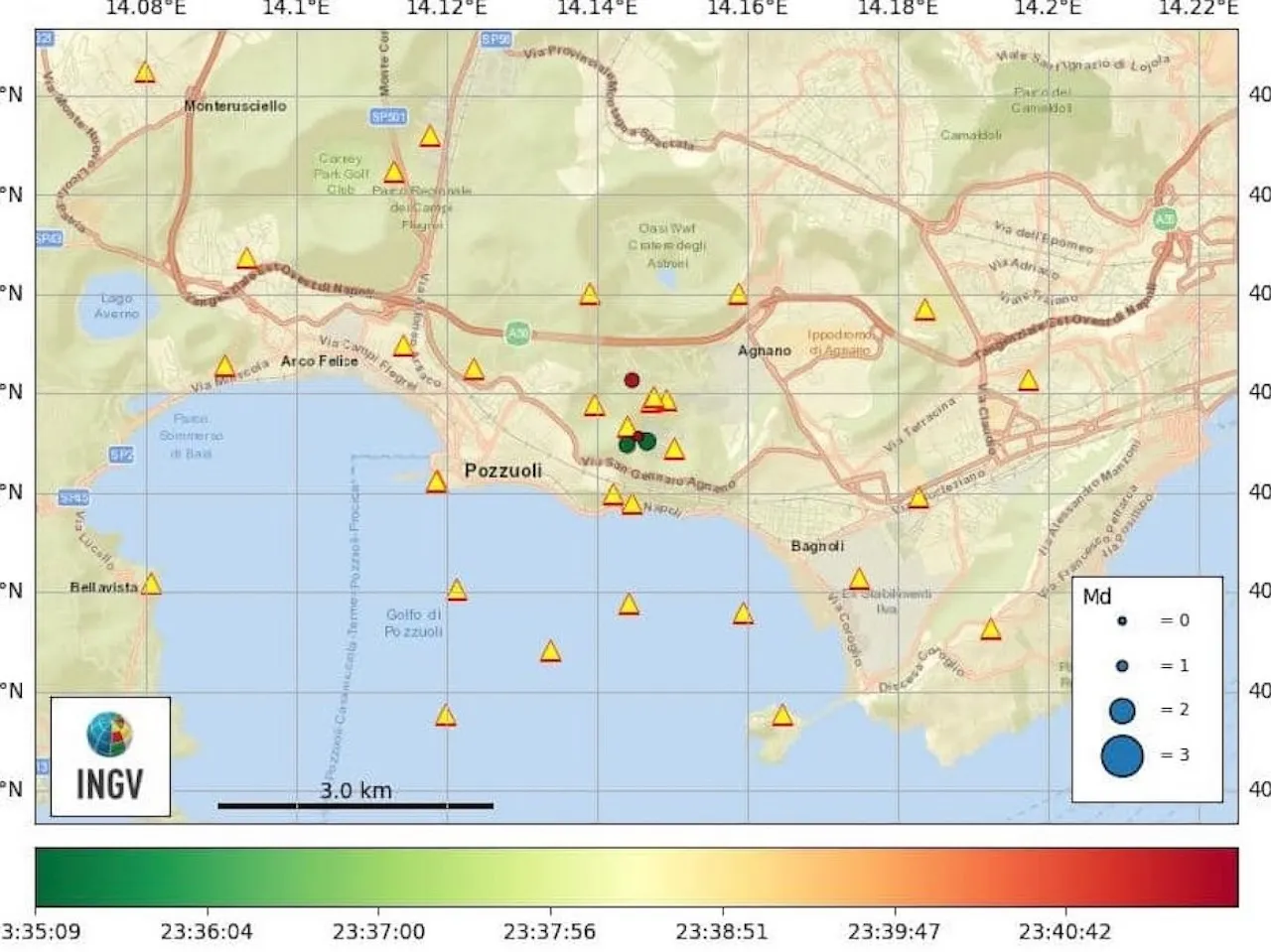Image resolution: width=1271 pixels, height=952 pixels.
Task: Click the 'Ippodromo di Agnano' label
Action: coord(840,342)
